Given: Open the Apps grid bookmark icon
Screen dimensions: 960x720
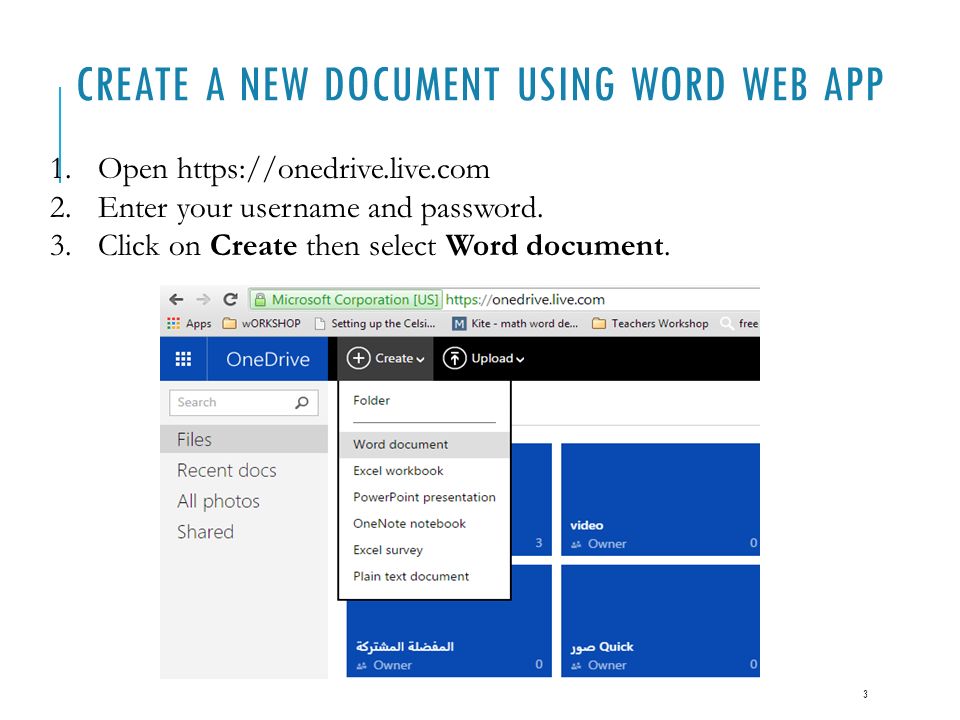Looking at the screenshot, I should click(174, 323).
